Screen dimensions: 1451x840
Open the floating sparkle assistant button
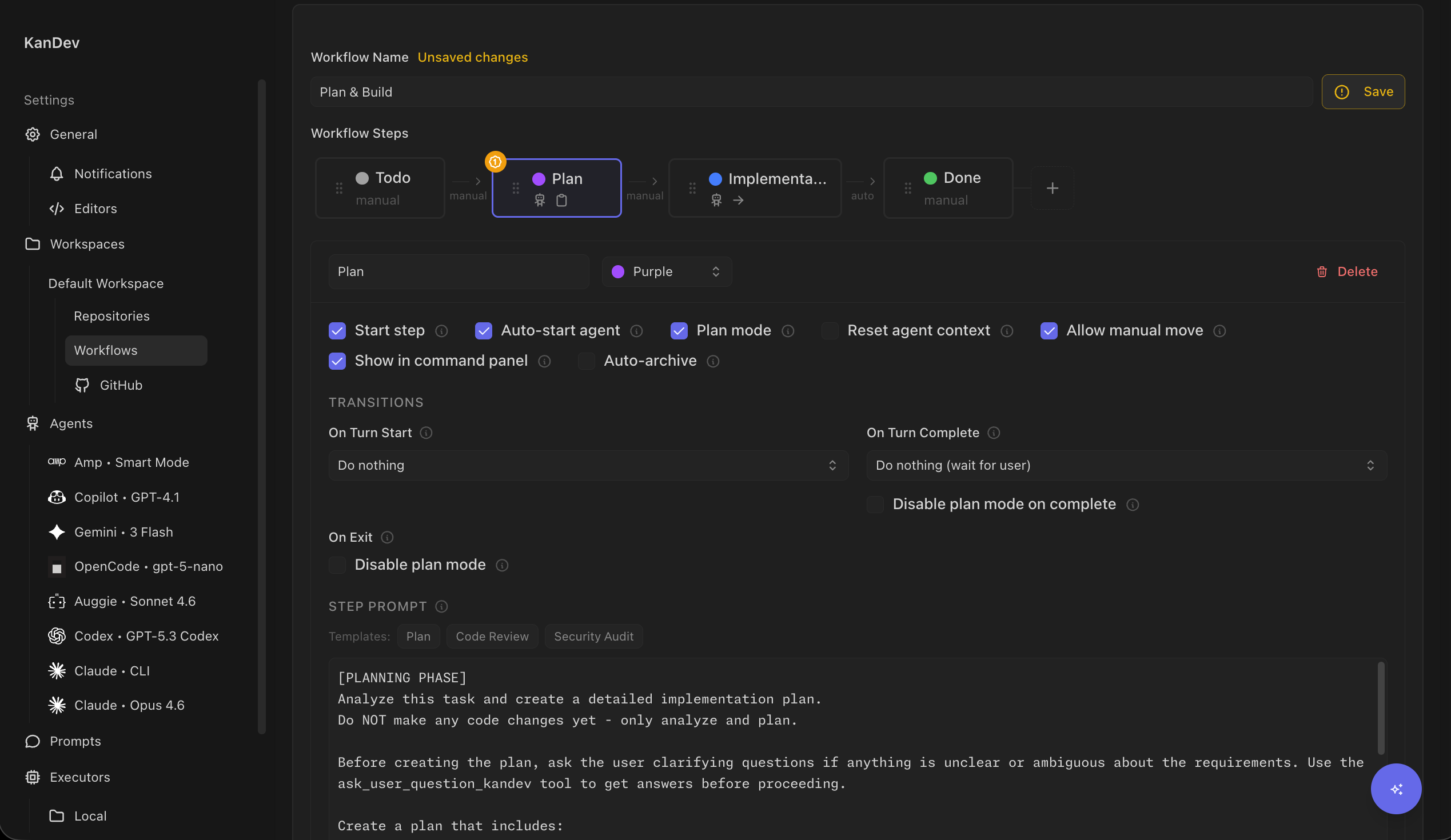(x=1396, y=789)
